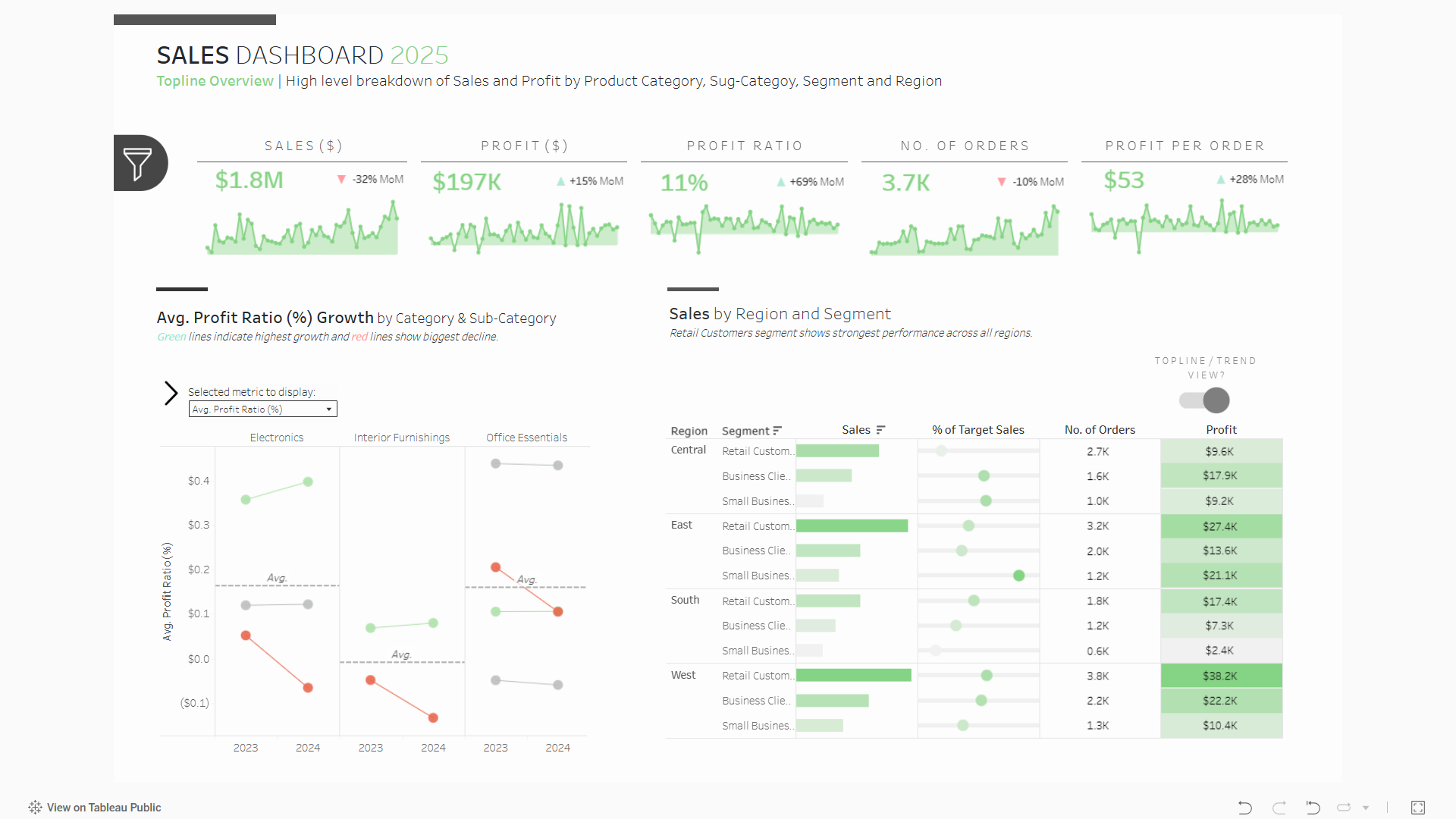Enter full screen using the fullscreen icon
The image size is (1456, 819).
click(1419, 808)
